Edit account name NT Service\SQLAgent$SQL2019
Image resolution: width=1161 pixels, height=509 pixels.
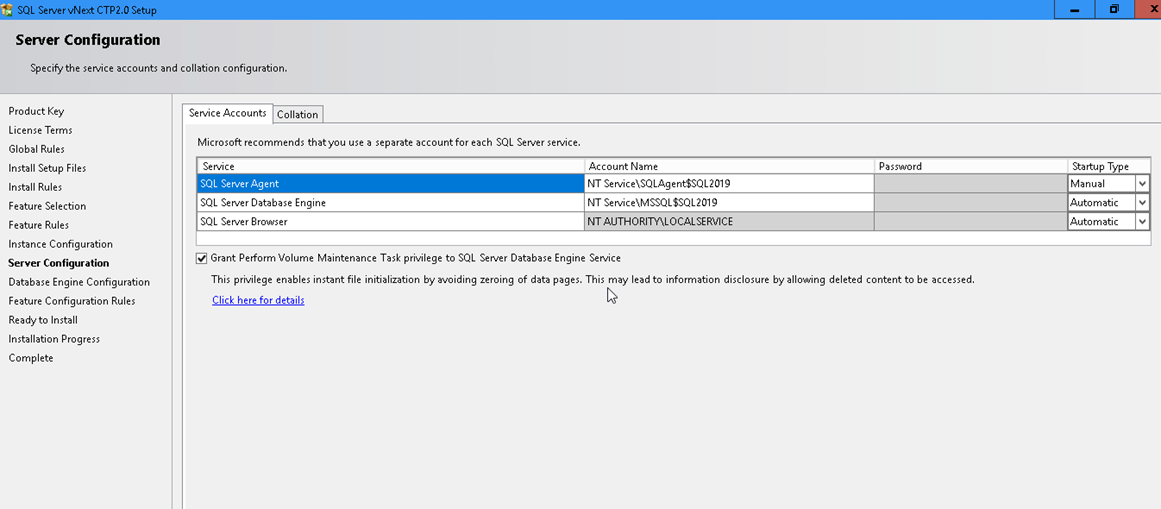coord(729,184)
